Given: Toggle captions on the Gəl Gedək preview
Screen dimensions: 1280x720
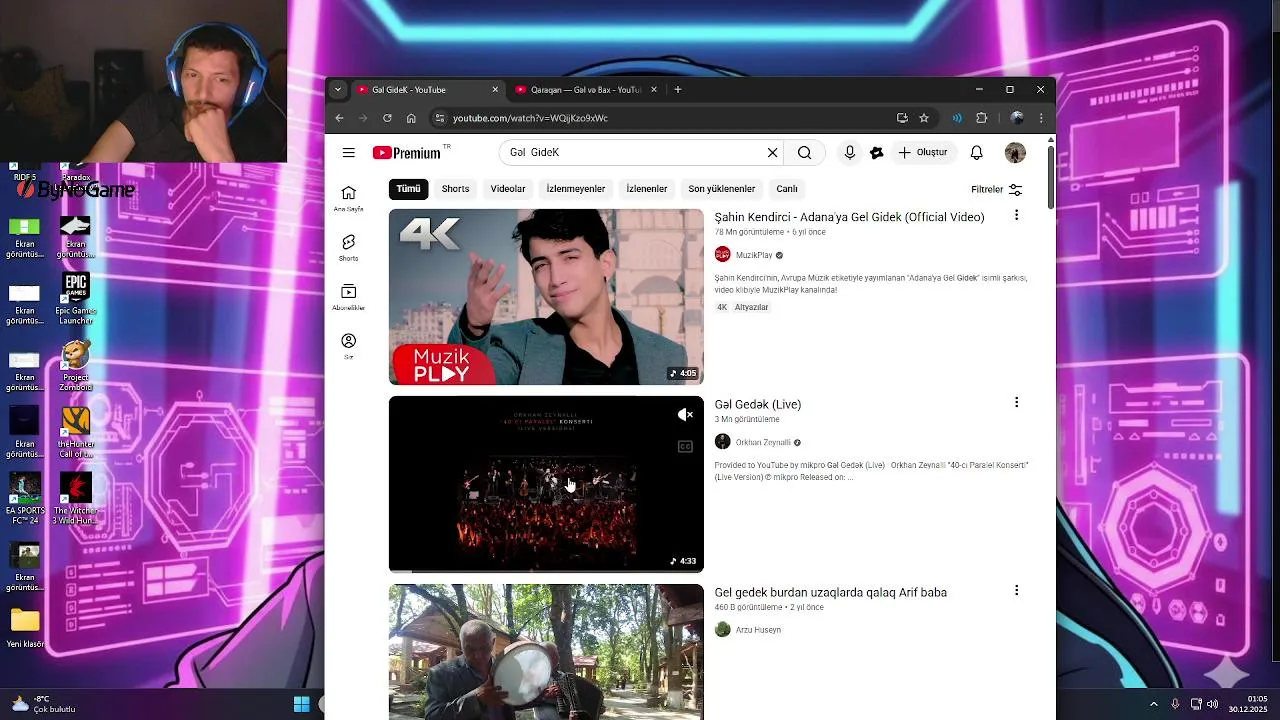Looking at the screenshot, I should pyautogui.click(x=685, y=447).
